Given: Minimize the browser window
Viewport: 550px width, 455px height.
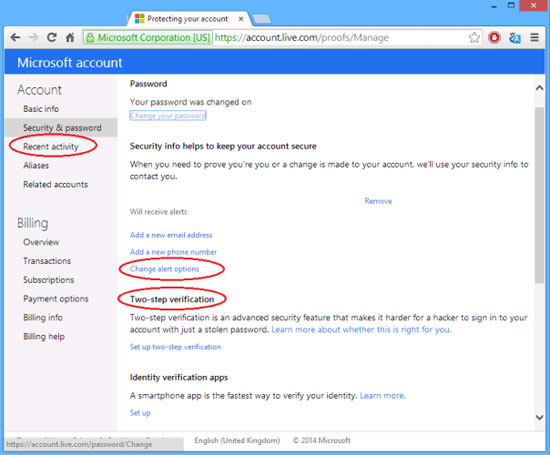Looking at the screenshot, I should [494, 6].
